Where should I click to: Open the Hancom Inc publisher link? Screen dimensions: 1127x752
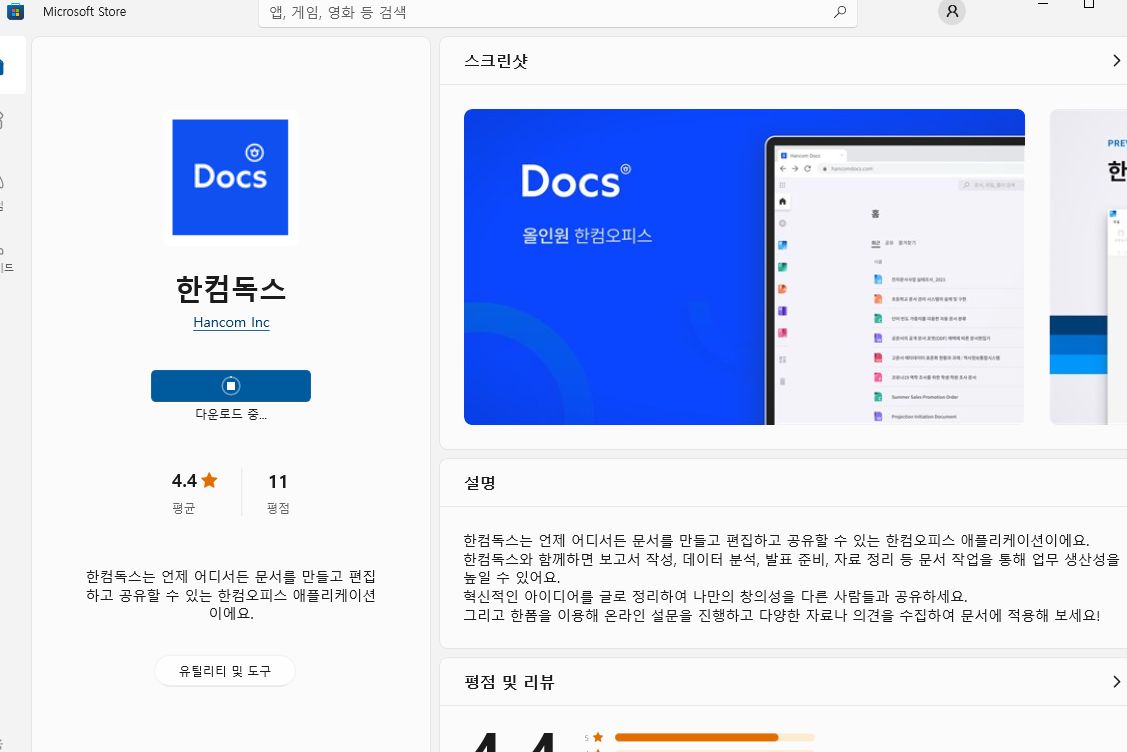[x=231, y=322]
